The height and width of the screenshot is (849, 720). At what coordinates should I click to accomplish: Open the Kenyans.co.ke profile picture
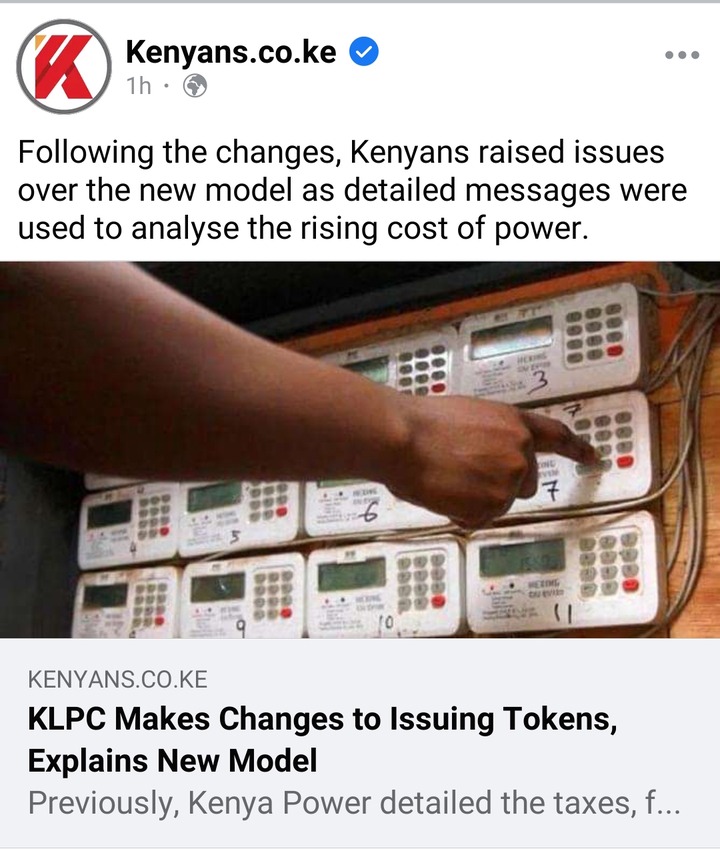click(64, 67)
